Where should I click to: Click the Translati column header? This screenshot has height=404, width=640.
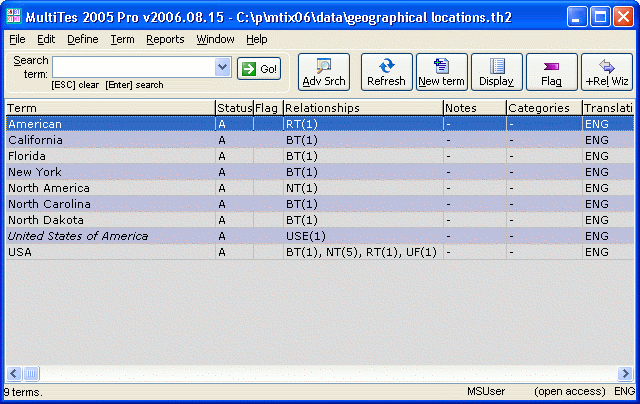pos(608,108)
